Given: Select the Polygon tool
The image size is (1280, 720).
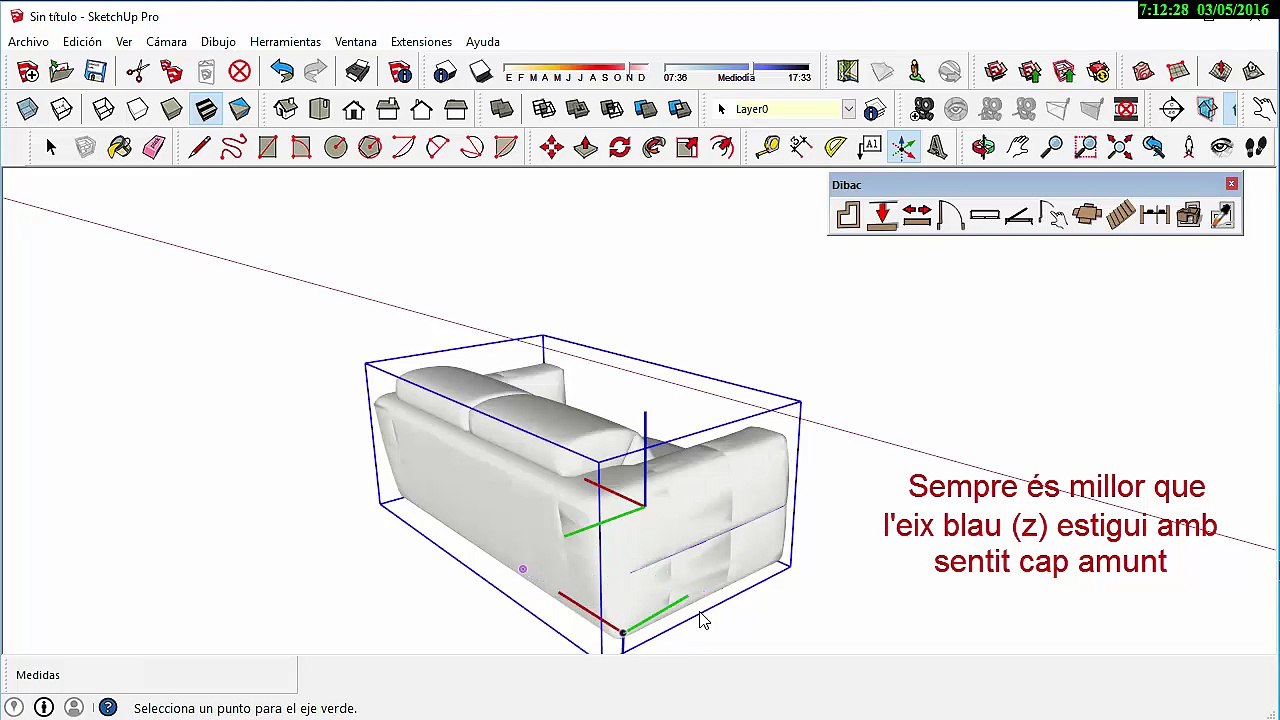Looking at the screenshot, I should tap(369, 148).
